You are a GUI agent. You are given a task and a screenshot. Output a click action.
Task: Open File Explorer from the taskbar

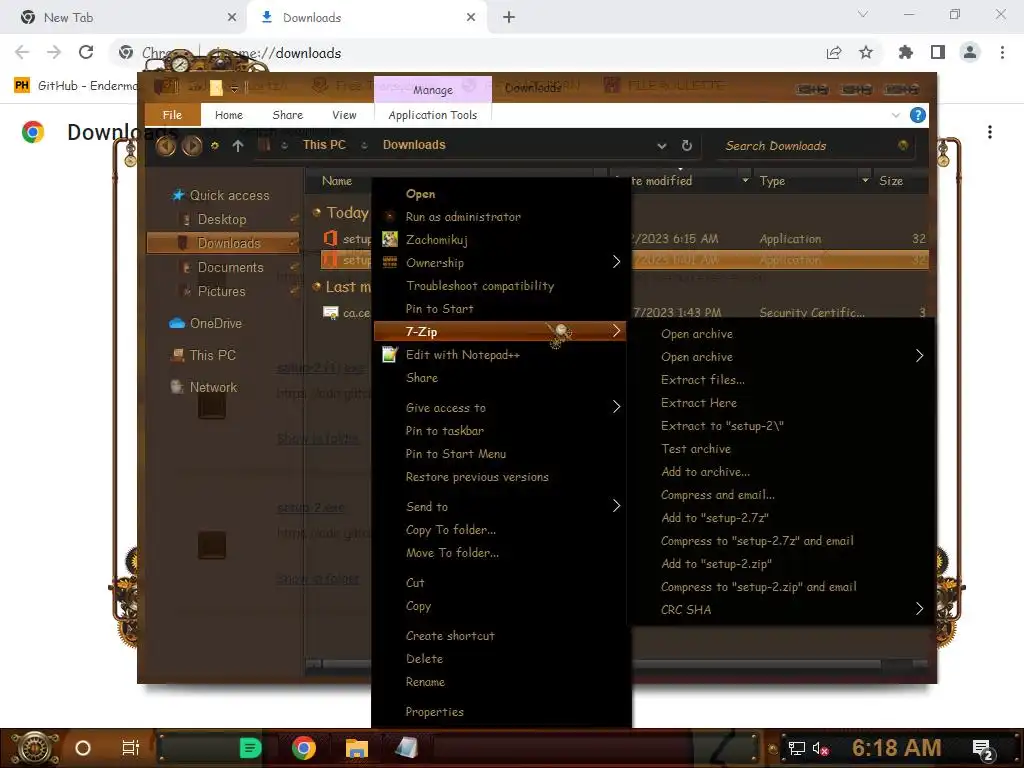point(357,748)
